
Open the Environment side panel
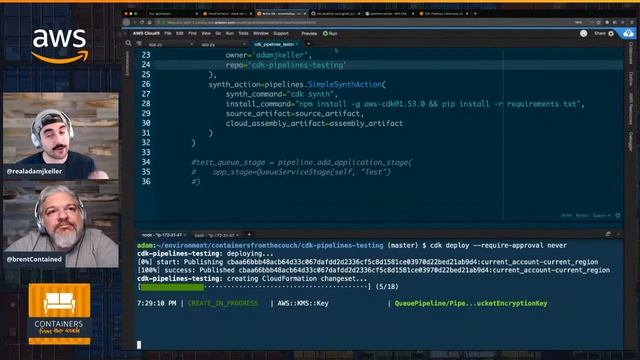coord(127,63)
